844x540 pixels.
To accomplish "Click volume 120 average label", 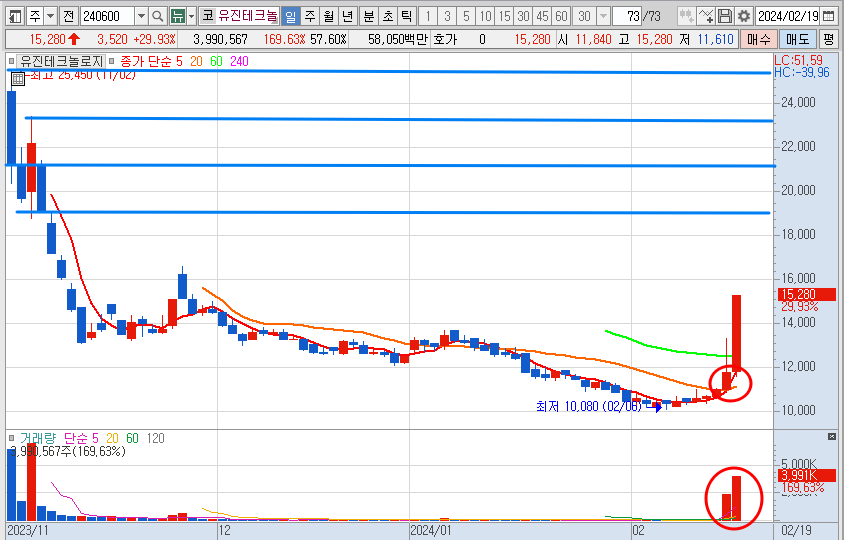I will [156, 438].
